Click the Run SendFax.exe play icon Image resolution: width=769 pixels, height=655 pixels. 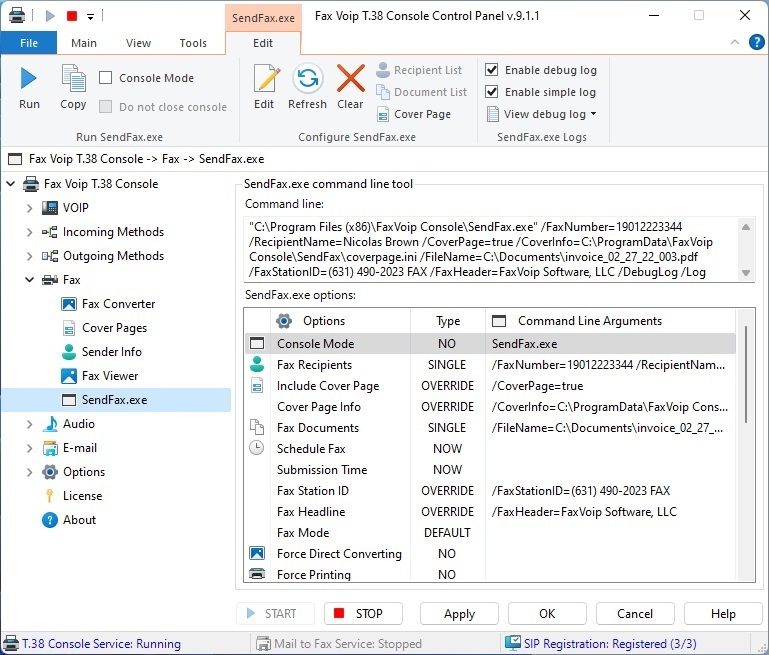(28, 79)
